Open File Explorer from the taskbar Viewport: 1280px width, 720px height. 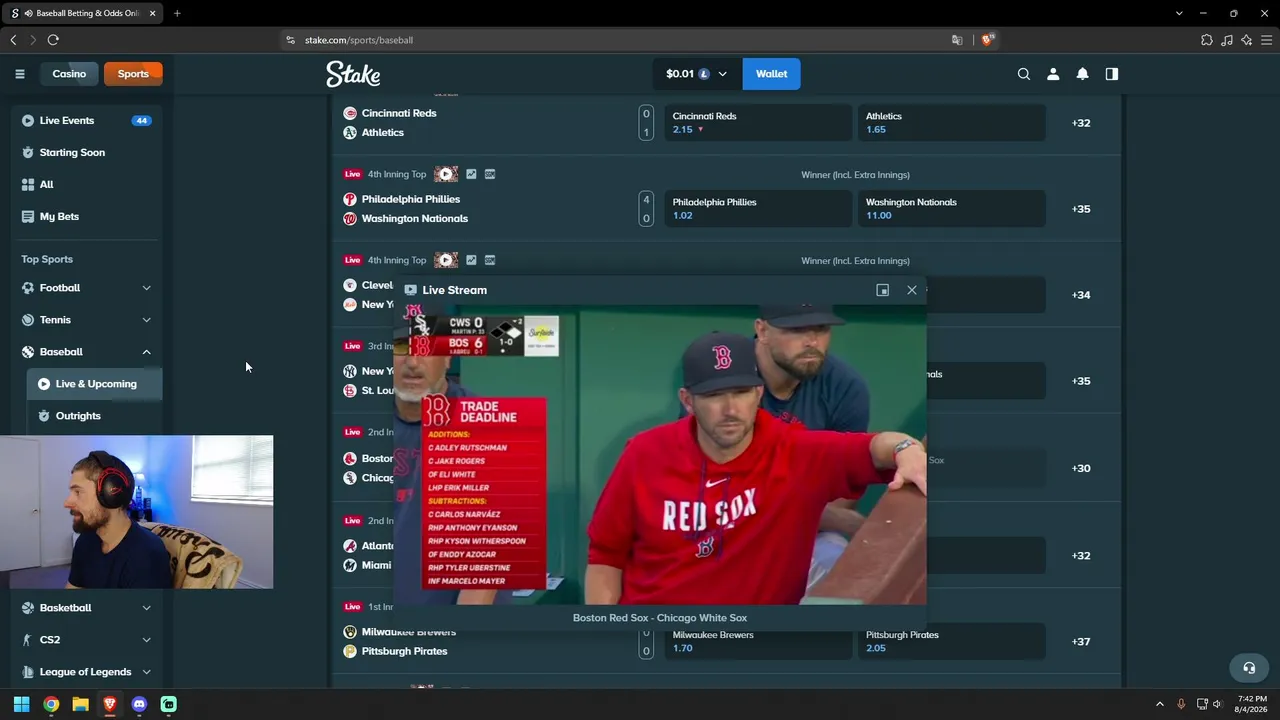[80, 704]
